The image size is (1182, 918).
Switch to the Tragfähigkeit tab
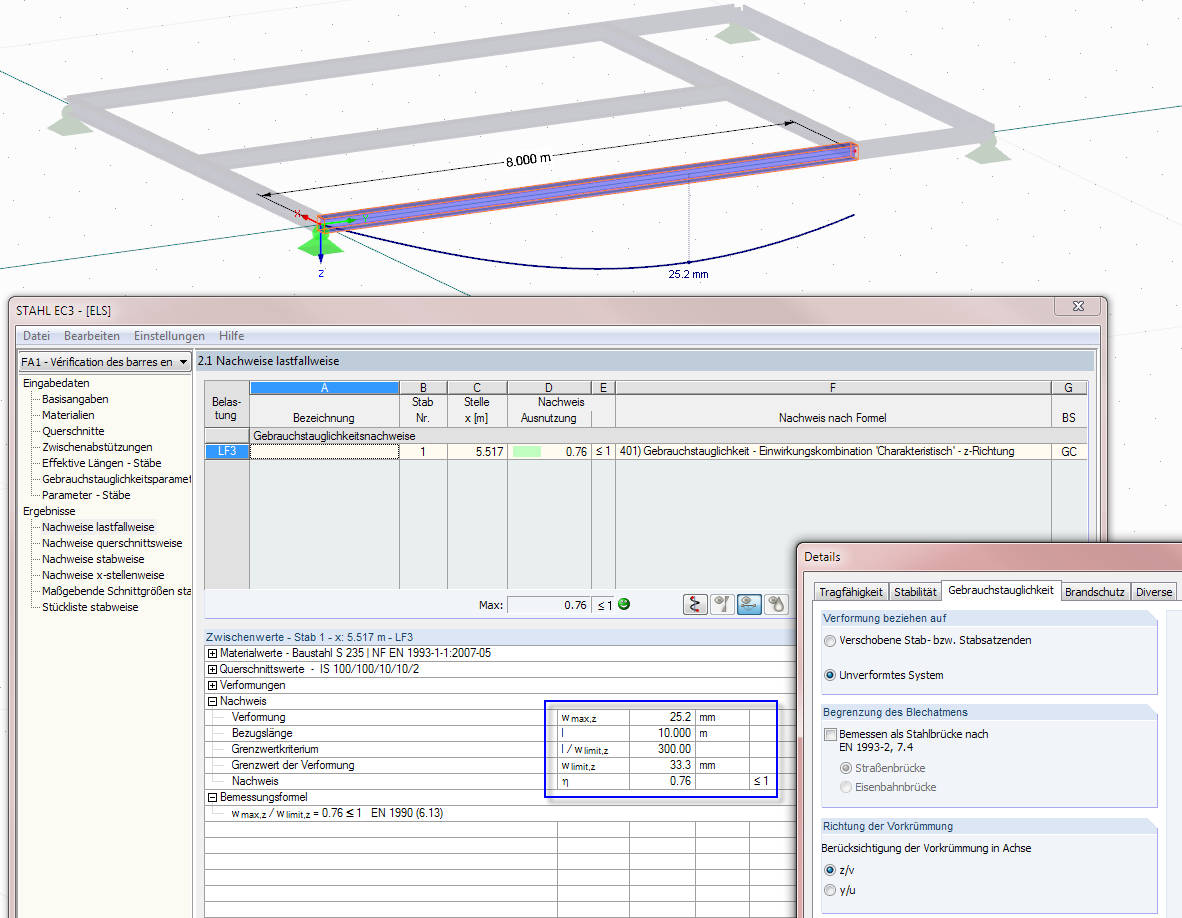coord(850,592)
